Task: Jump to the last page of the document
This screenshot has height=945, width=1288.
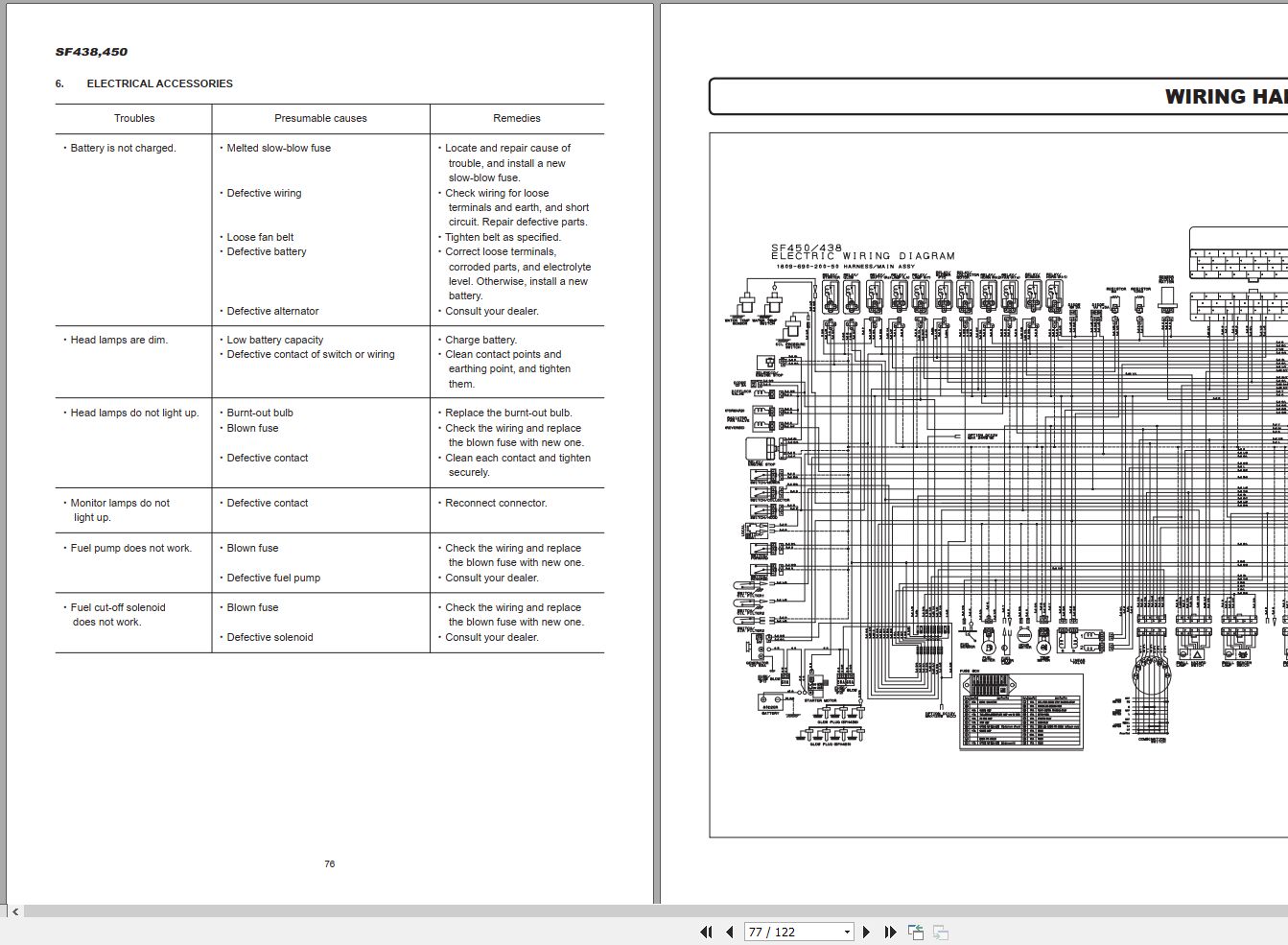Action: pyautogui.click(x=890, y=932)
